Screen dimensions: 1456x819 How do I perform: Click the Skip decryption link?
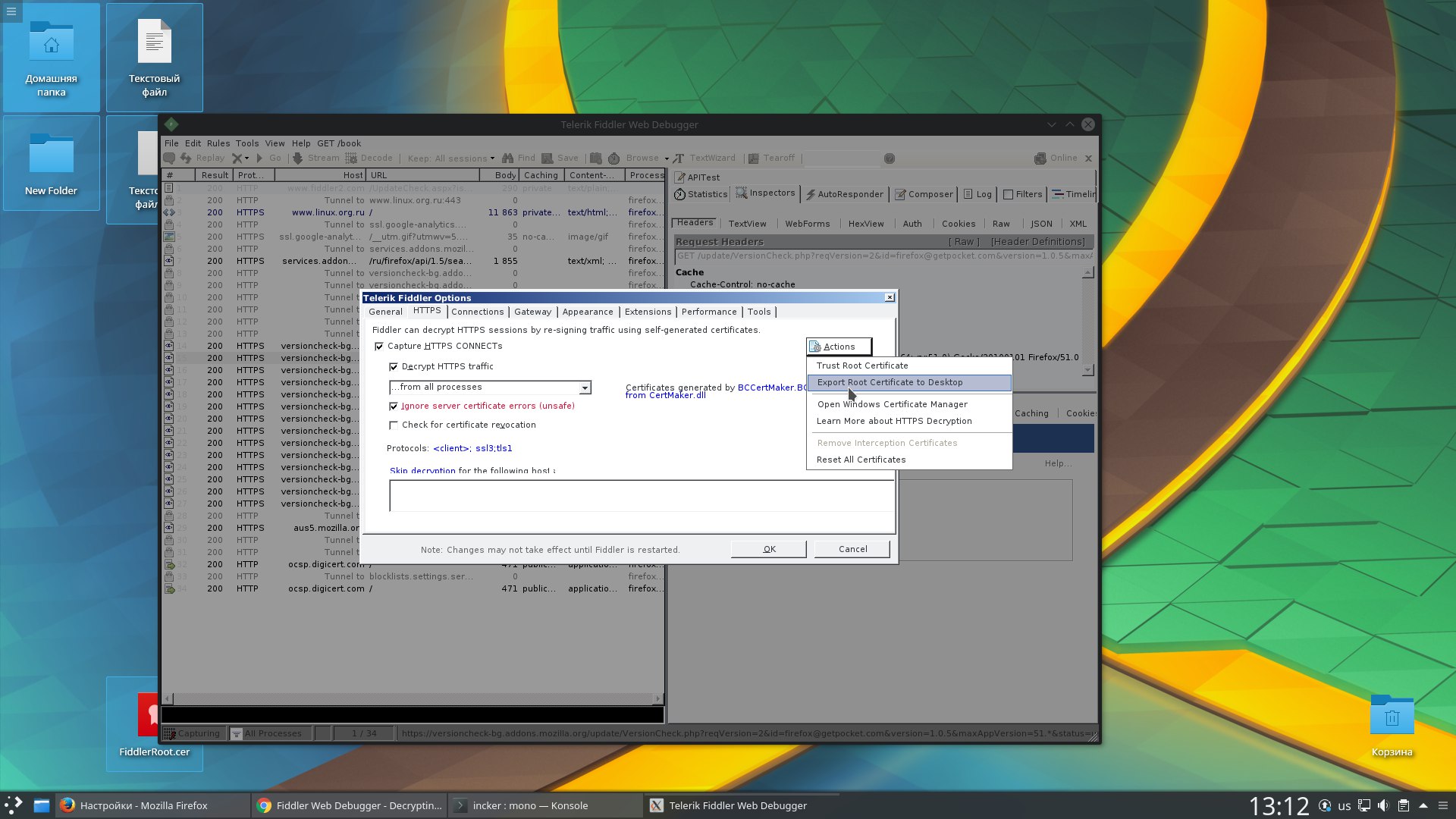pos(422,470)
